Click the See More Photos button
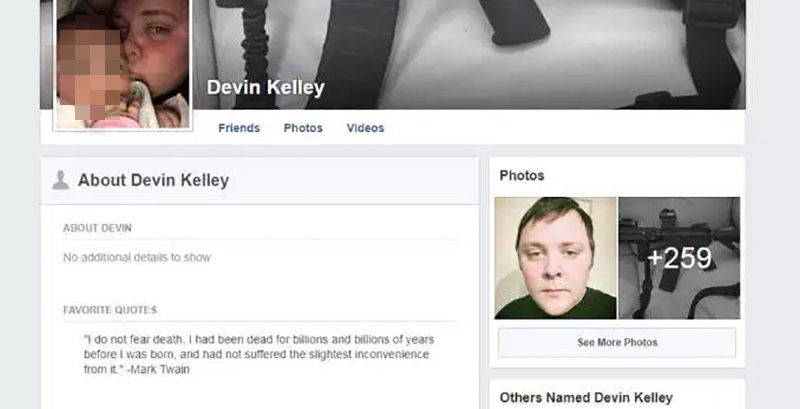This screenshot has height=409, width=800. pyautogui.click(x=617, y=343)
